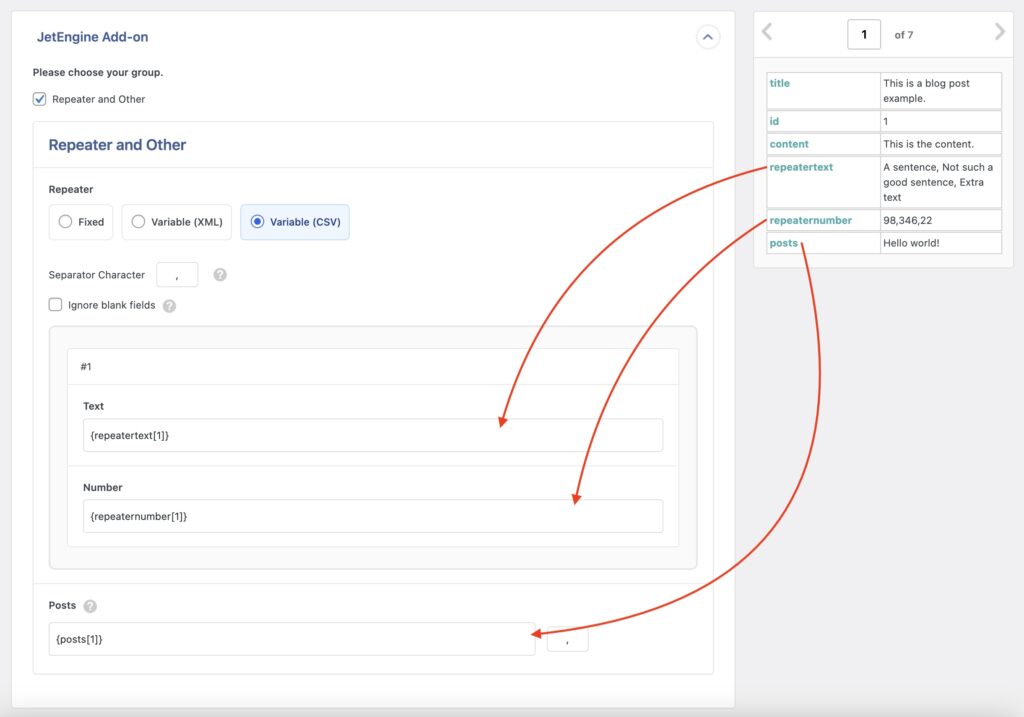The height and width of the screenshot is (717, 1024).
Task: Open help icon beside Ignore blank fields
Action: pyautogui.click(x=169, y=306)
